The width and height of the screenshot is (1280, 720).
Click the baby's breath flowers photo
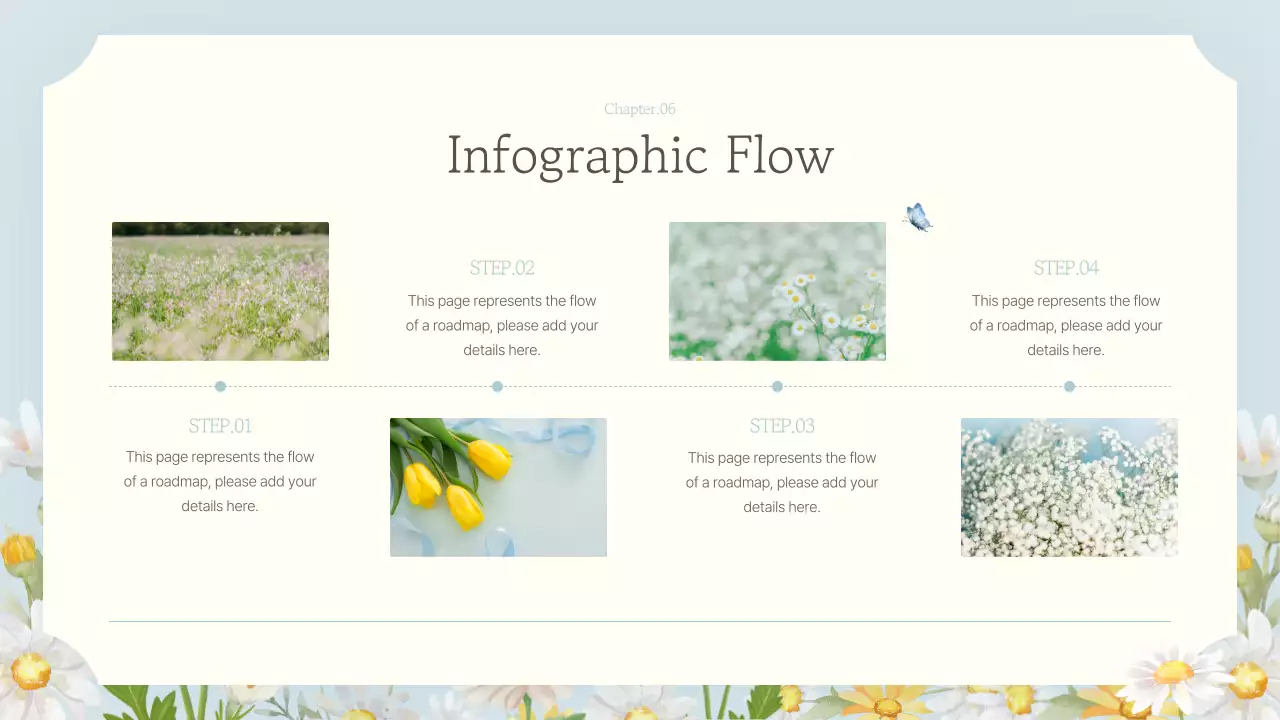(1069, 487)
